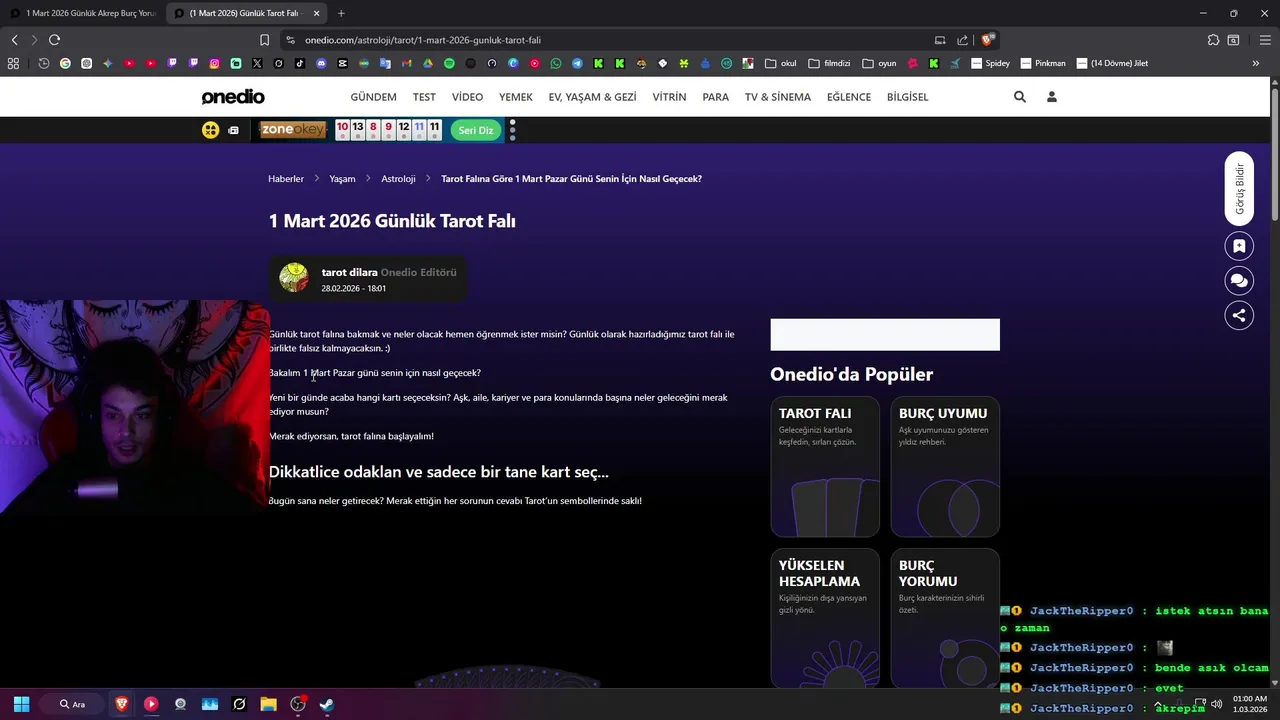Image resolution: width=1280 pixels, height=720 pixels.
Task: Go back using the browser back arrow
Action: tap(14, 40)
